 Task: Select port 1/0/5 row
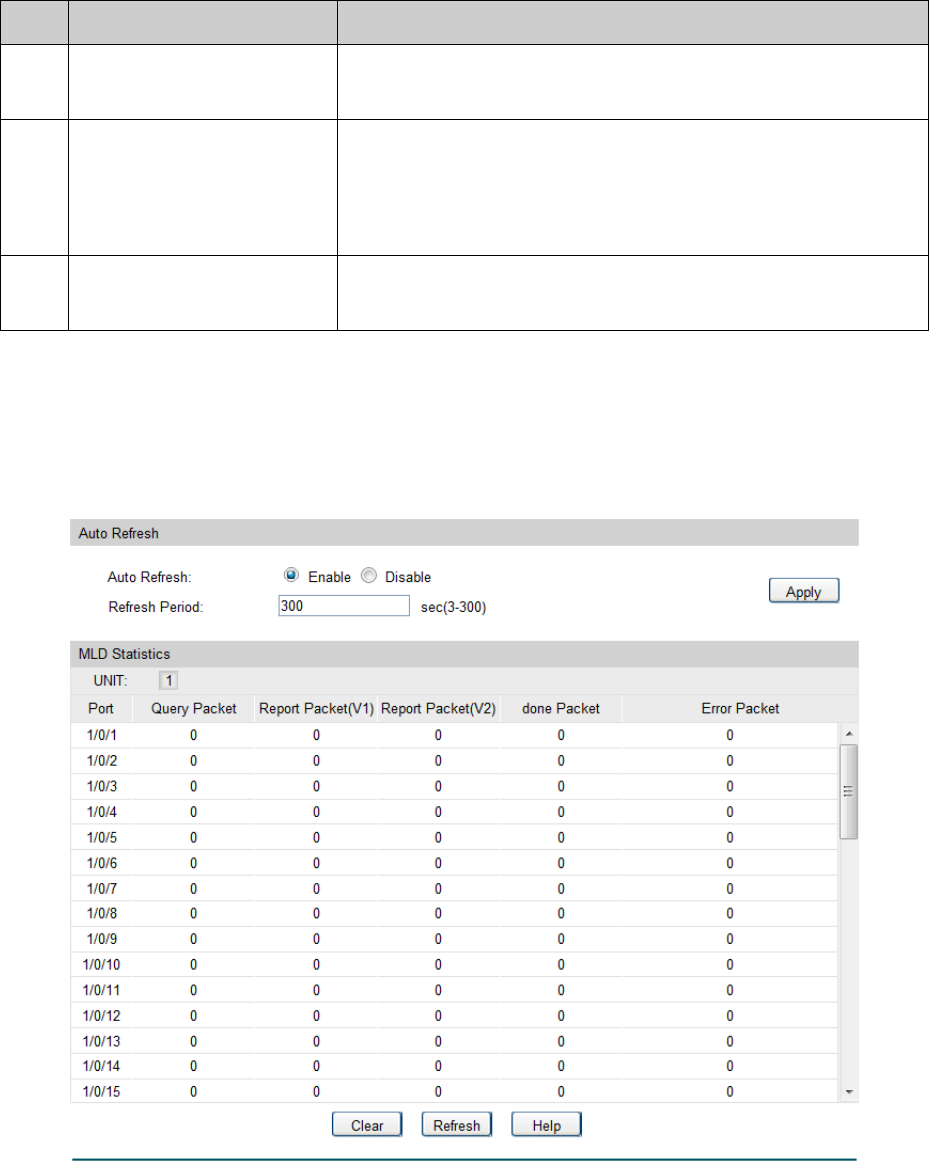tap(455, 837)
